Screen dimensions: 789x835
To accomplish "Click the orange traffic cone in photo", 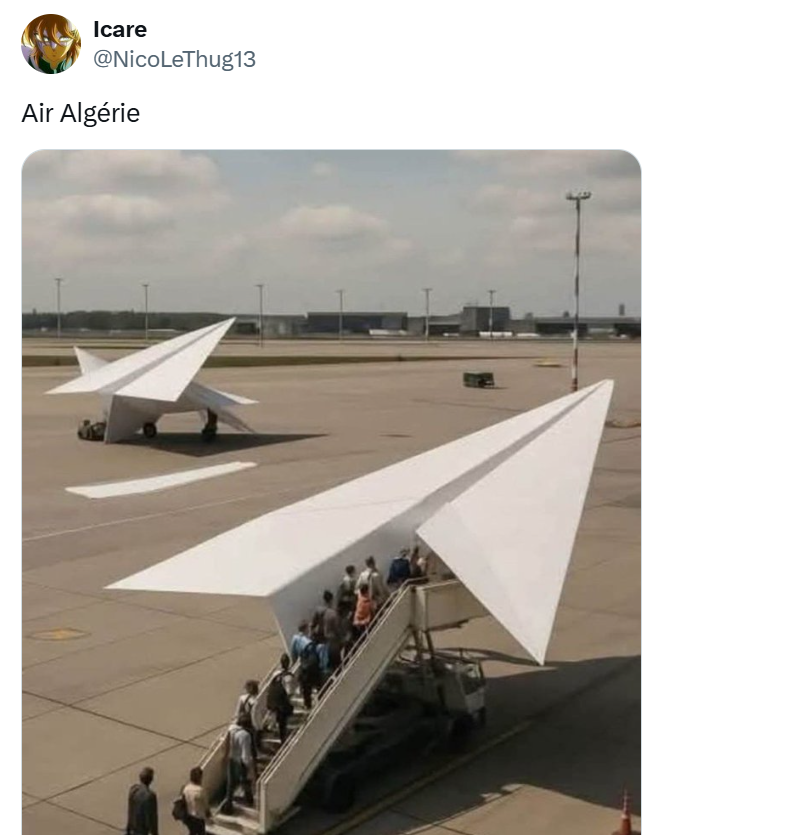I will [x=625, y=813].
